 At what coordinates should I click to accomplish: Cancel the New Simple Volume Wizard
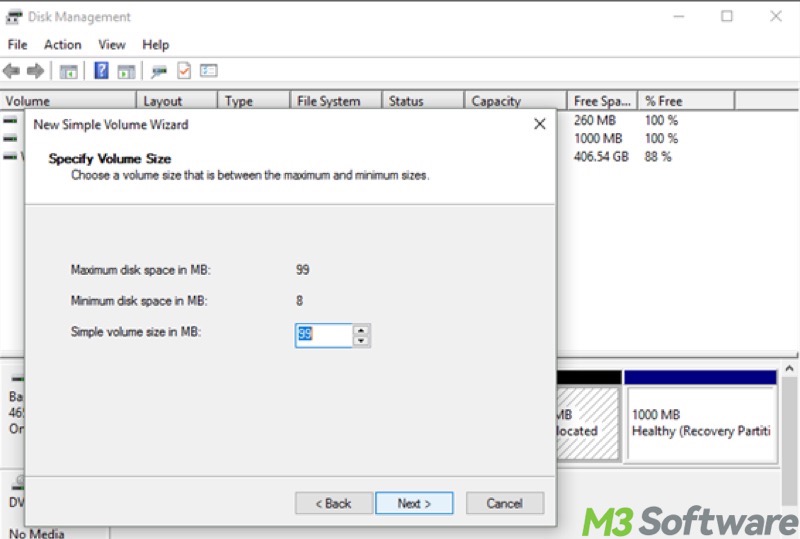(x=505, y=503)
